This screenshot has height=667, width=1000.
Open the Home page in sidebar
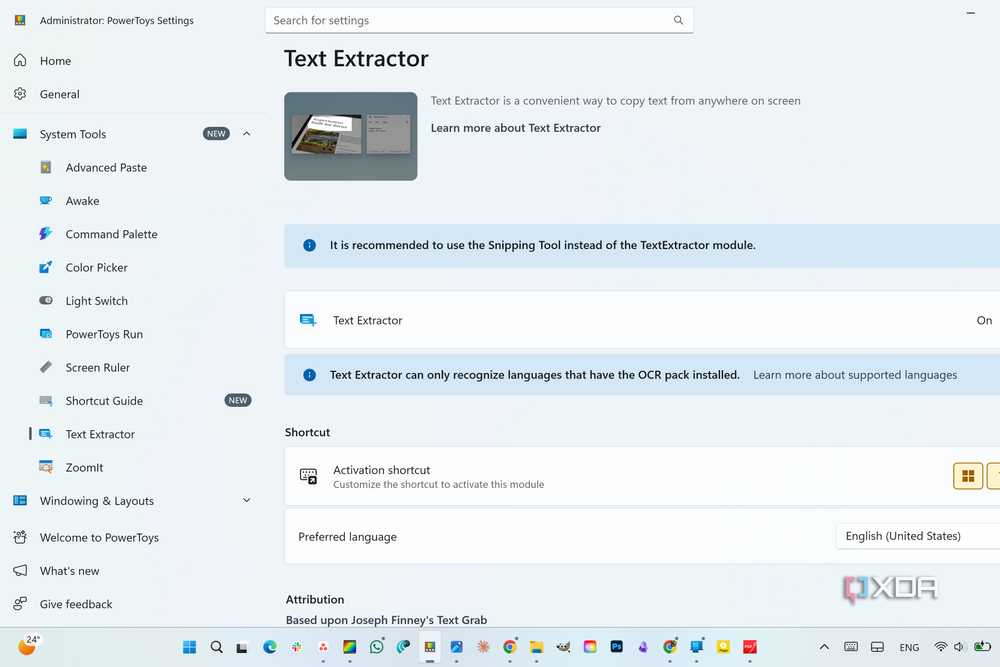[55, 61]
